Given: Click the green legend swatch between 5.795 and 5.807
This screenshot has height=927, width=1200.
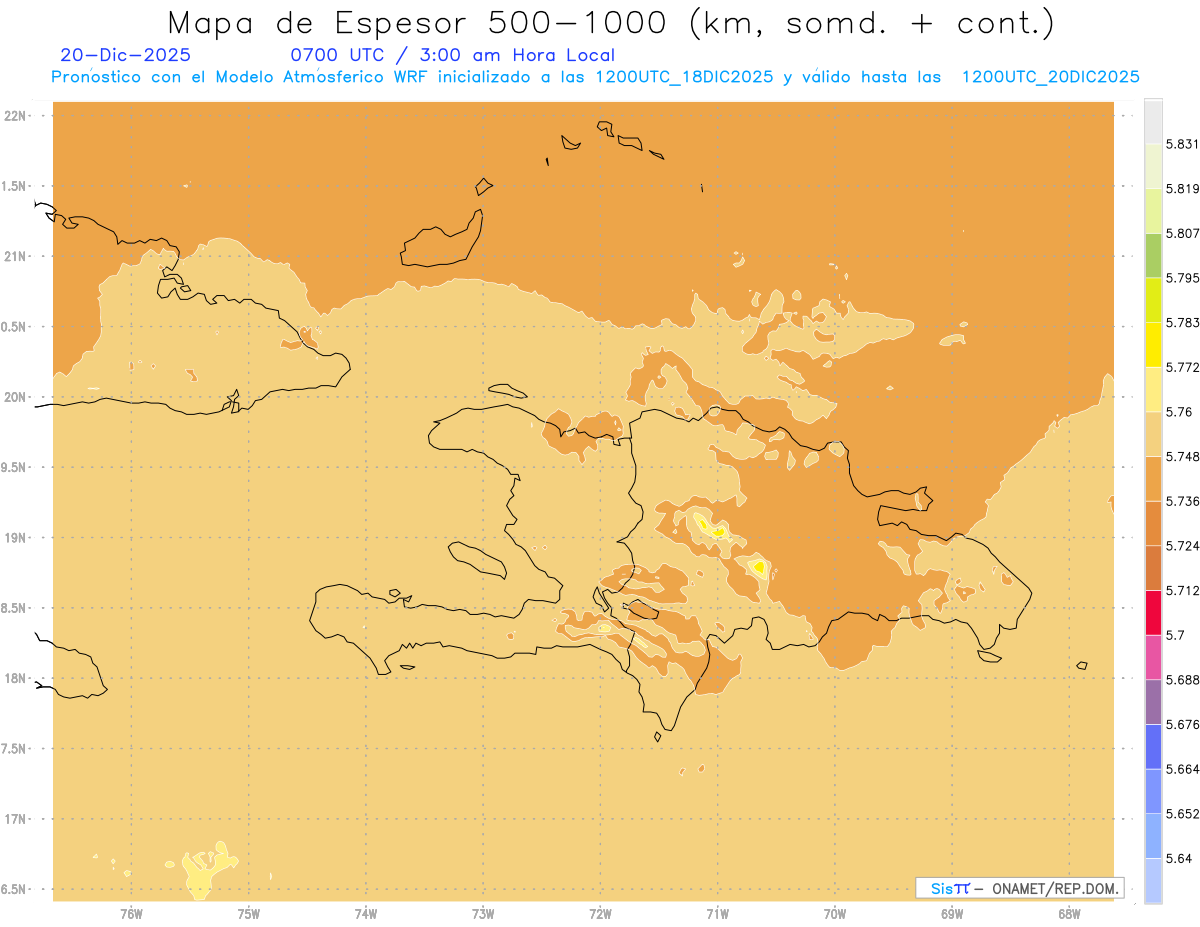Looking at the screenshot, I should pos(1153,256).
